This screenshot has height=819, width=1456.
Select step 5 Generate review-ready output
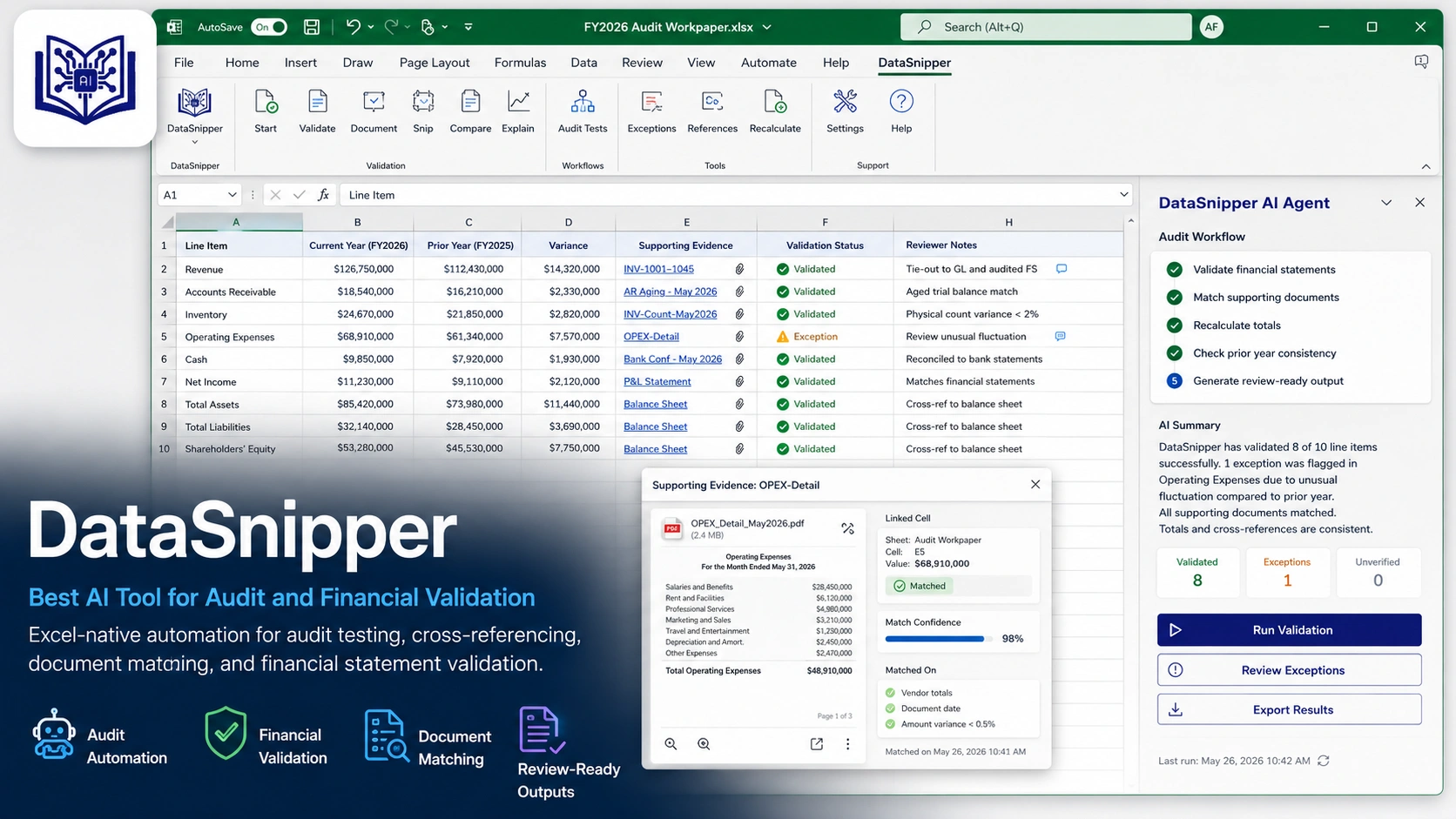coord(1175,381)
